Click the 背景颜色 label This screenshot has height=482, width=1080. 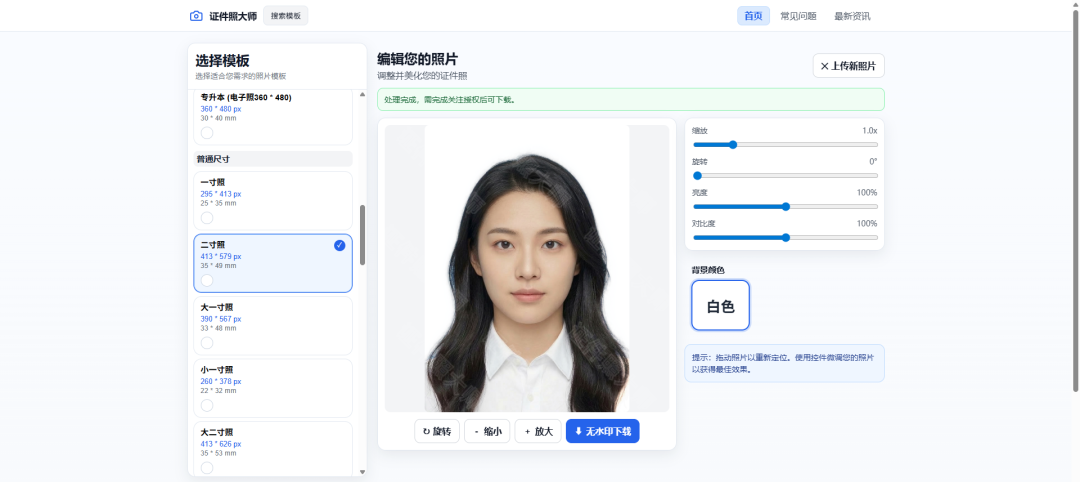point(708,270)
